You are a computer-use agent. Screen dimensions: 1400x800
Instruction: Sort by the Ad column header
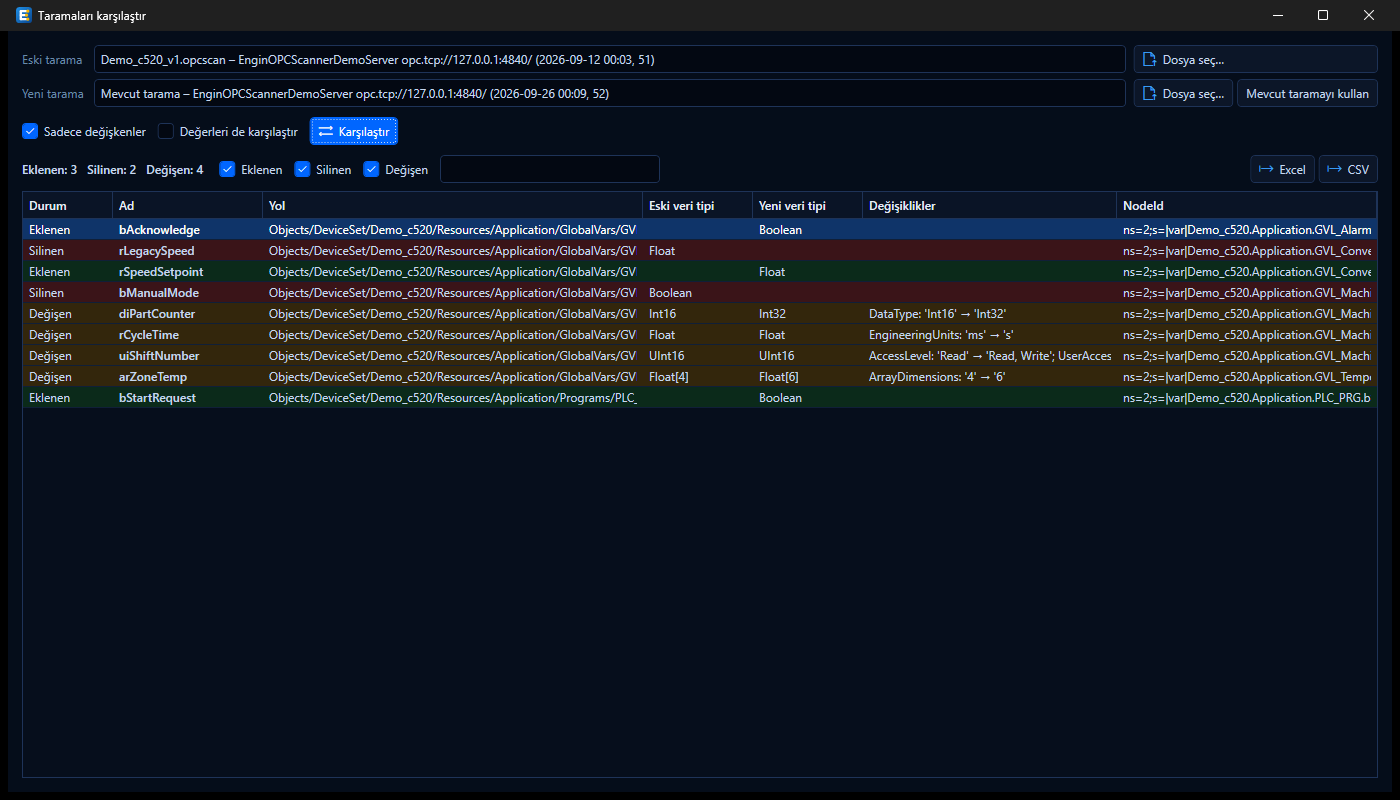187,206
